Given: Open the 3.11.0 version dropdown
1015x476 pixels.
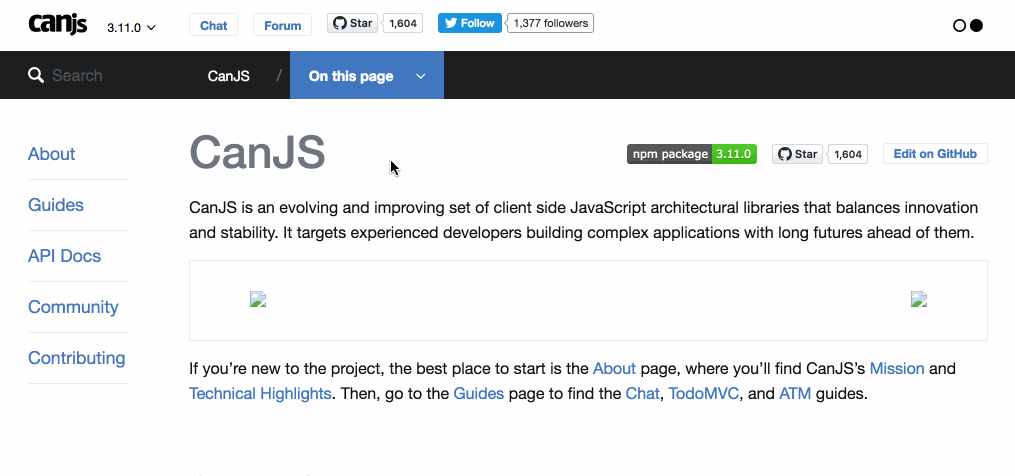Looking at the screenshot, I should [x=131, y=28].
